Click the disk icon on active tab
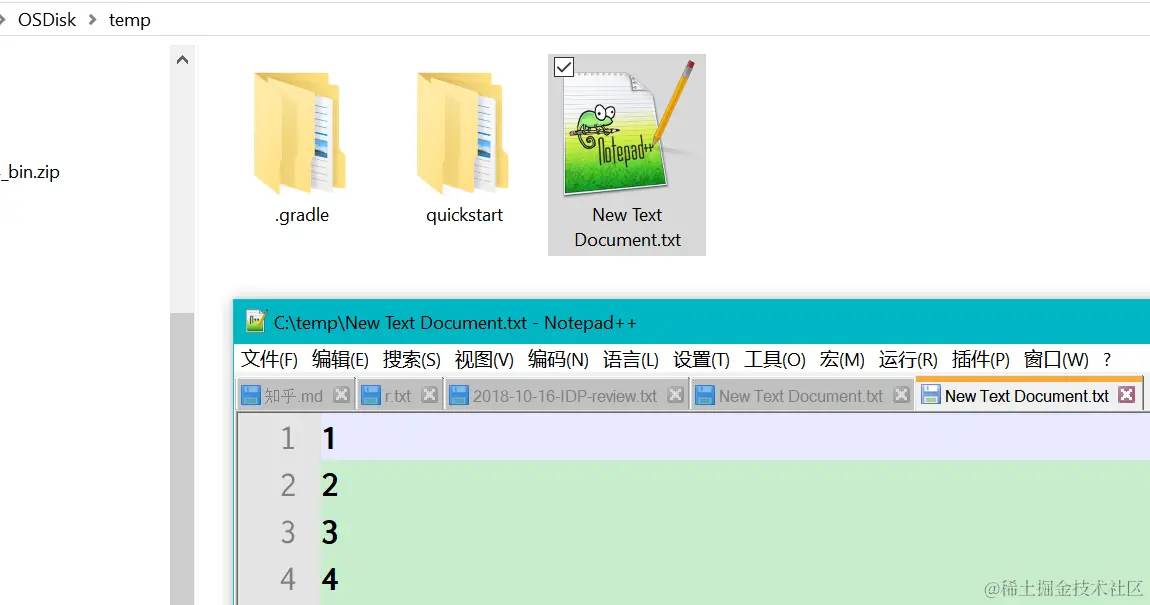 (931, 395)
